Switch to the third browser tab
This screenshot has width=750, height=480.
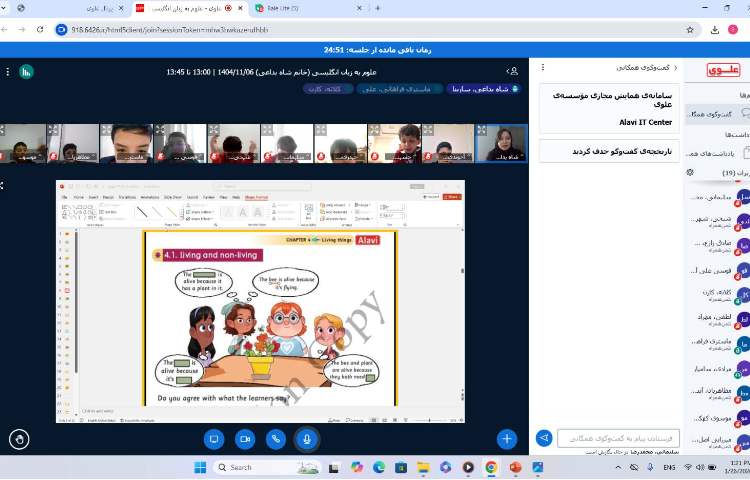308,8
